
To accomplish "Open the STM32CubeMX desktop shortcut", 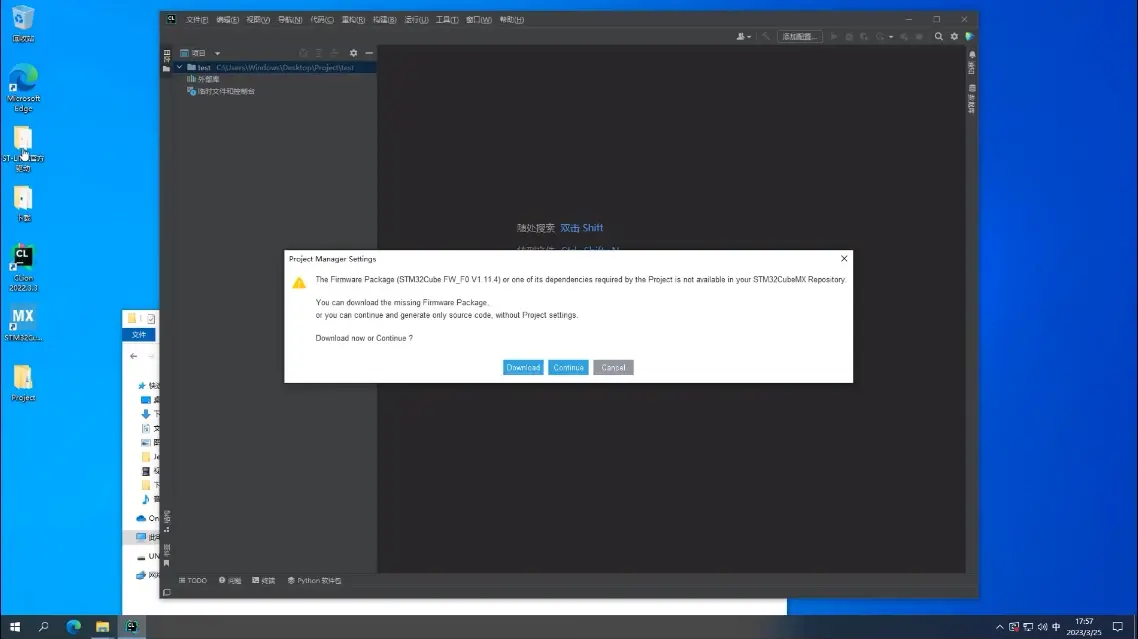I will click(x=23, y=324).
